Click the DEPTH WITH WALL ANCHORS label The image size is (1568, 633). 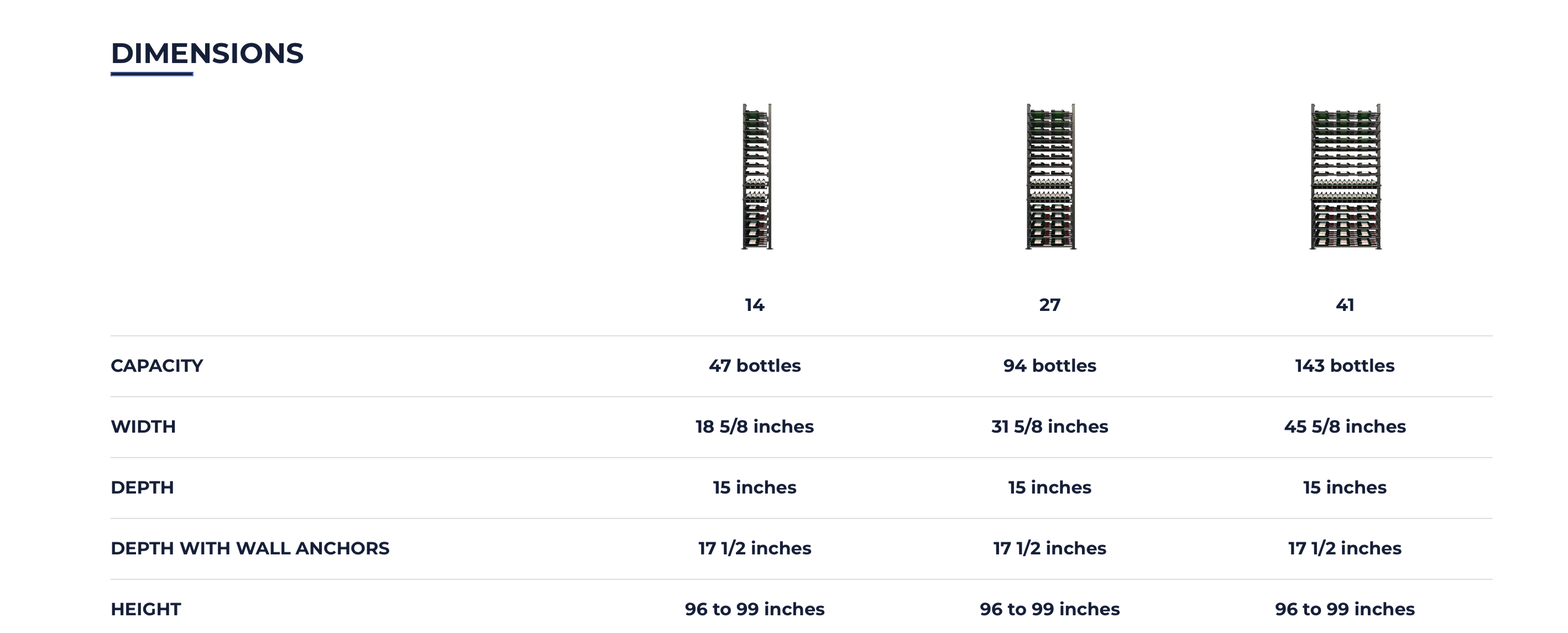click(250, 548)
